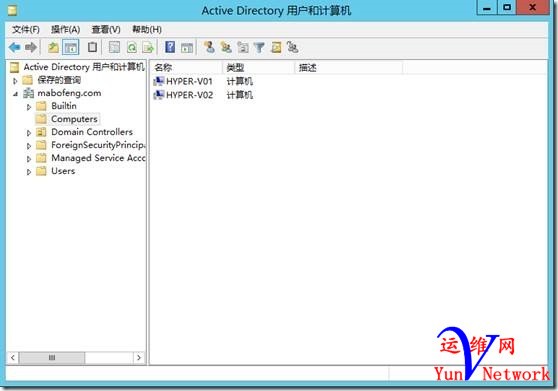Open the 文件(F) menu

(26, 30)
